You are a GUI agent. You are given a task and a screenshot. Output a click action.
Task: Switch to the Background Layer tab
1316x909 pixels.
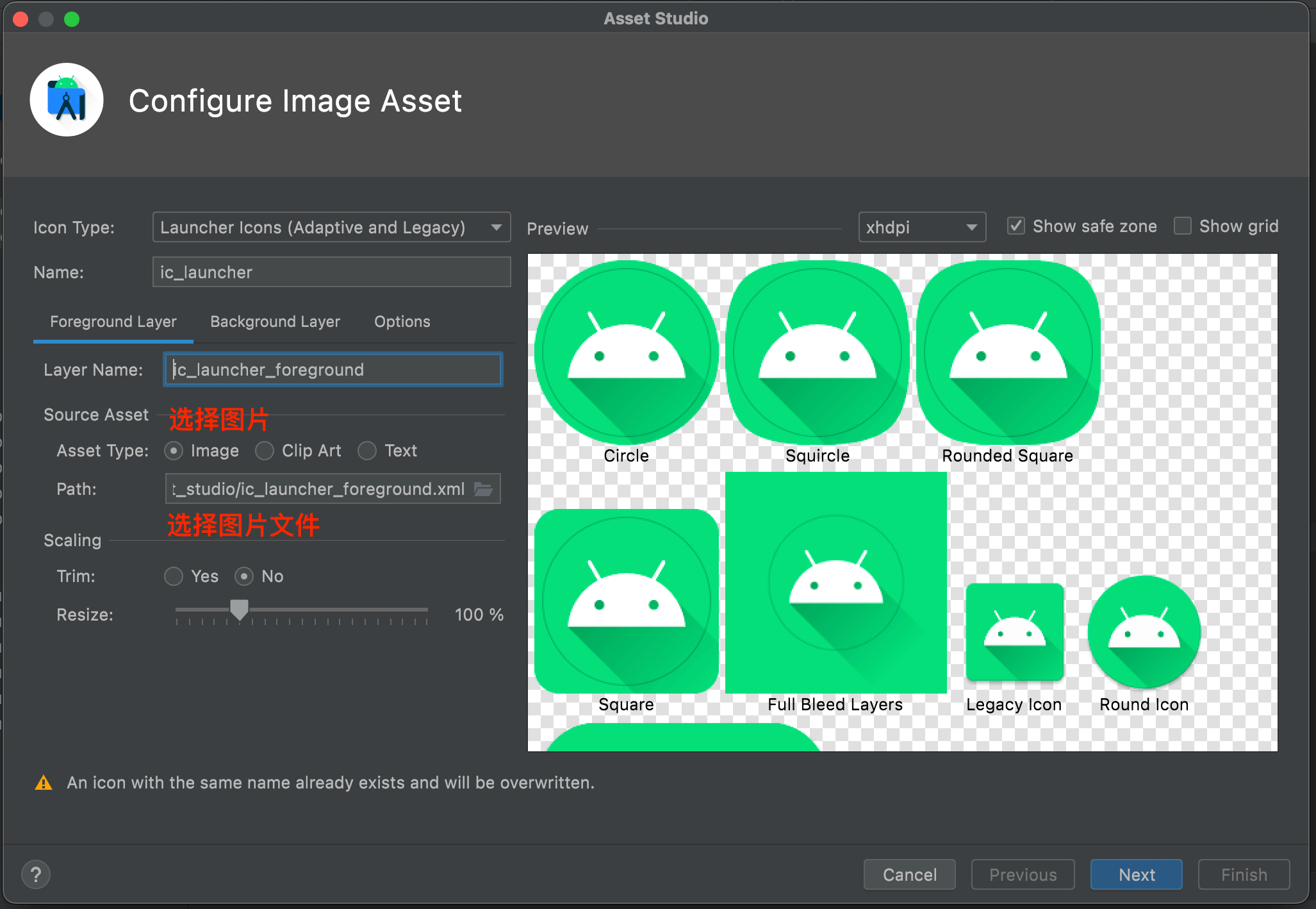click(x=275, y=322)
